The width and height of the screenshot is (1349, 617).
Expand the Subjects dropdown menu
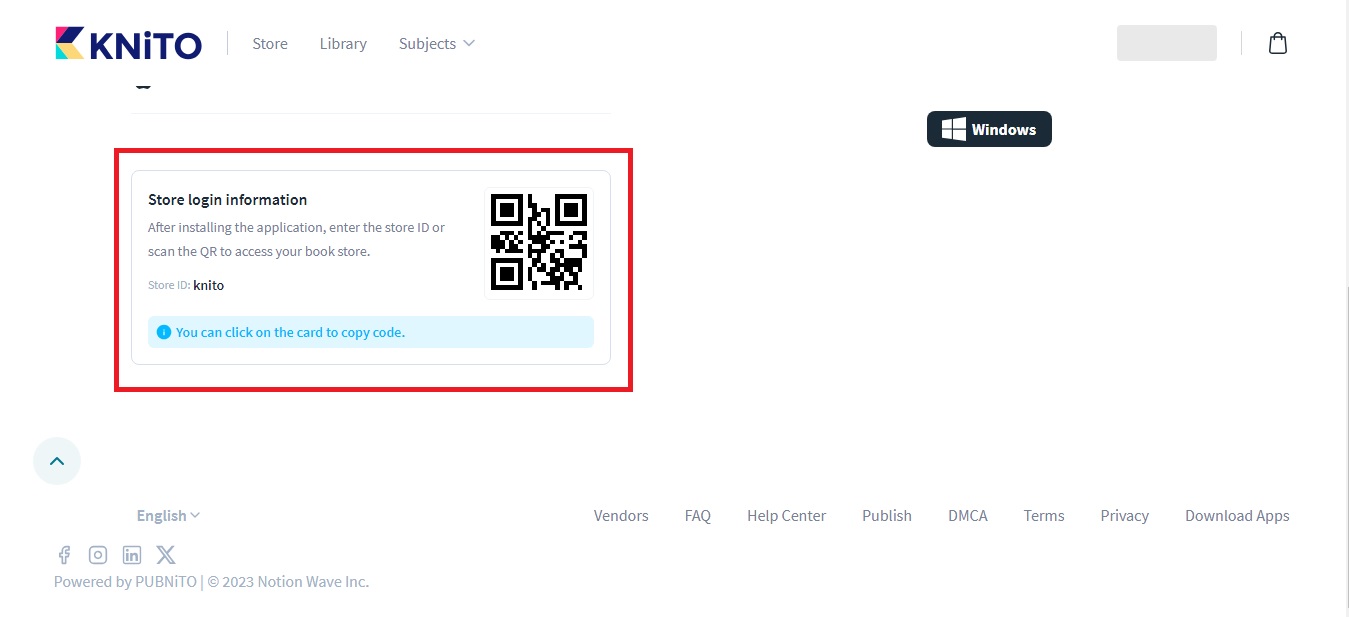coord(436,43)
